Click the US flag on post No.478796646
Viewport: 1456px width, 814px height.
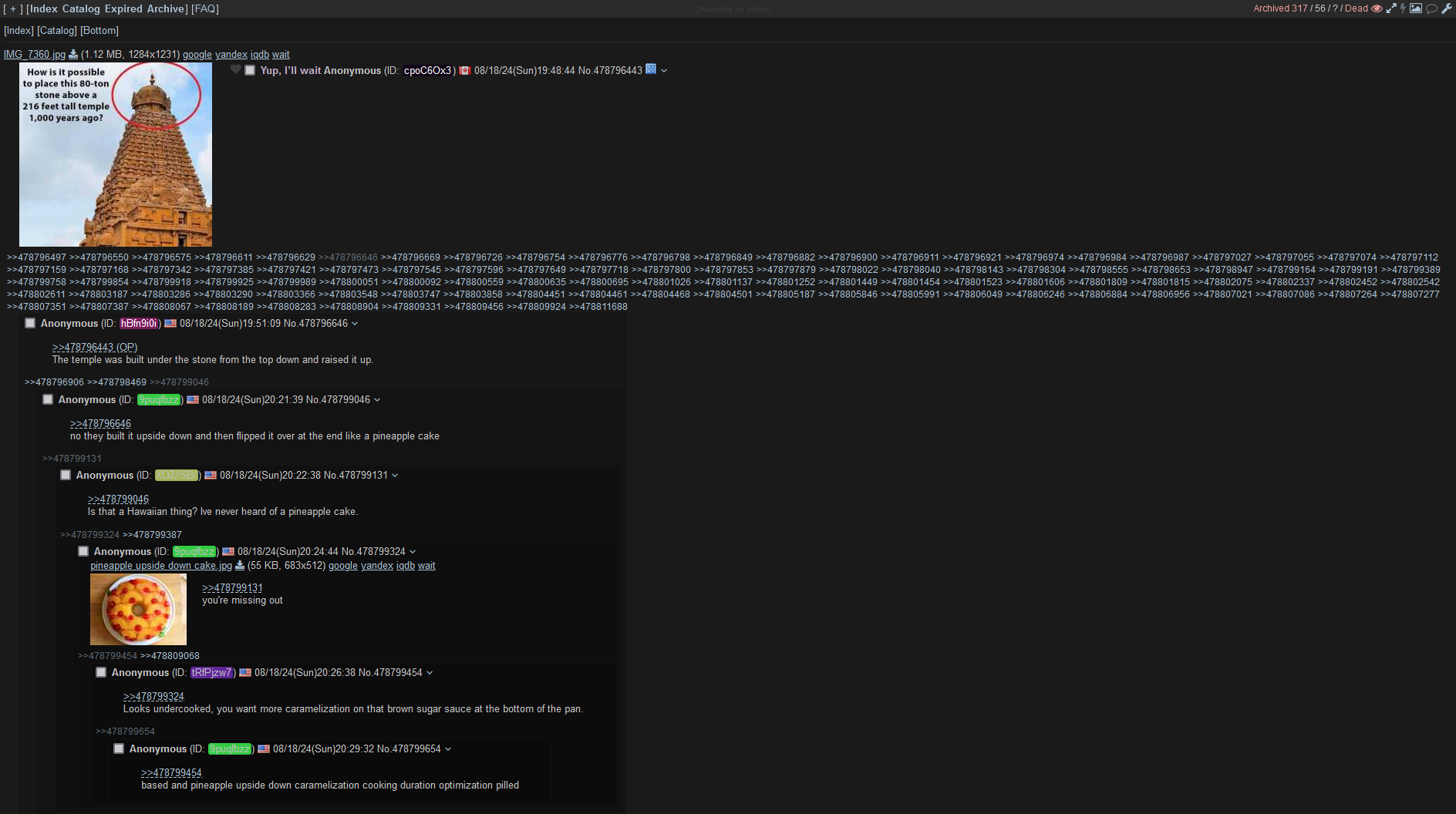coord(170,324)
